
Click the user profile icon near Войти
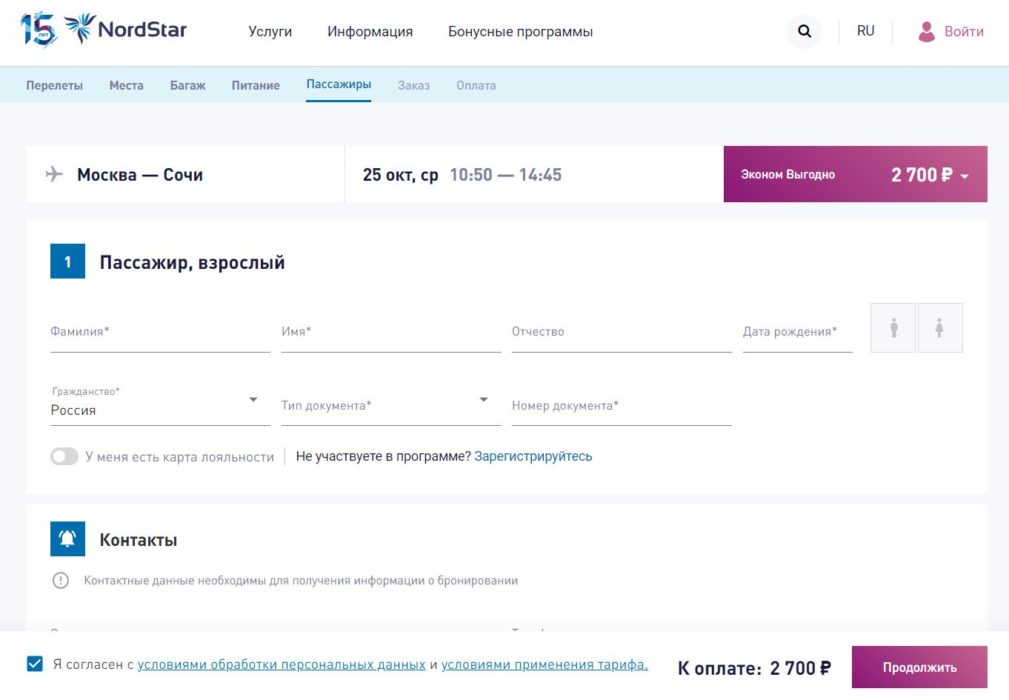point(927,32)
